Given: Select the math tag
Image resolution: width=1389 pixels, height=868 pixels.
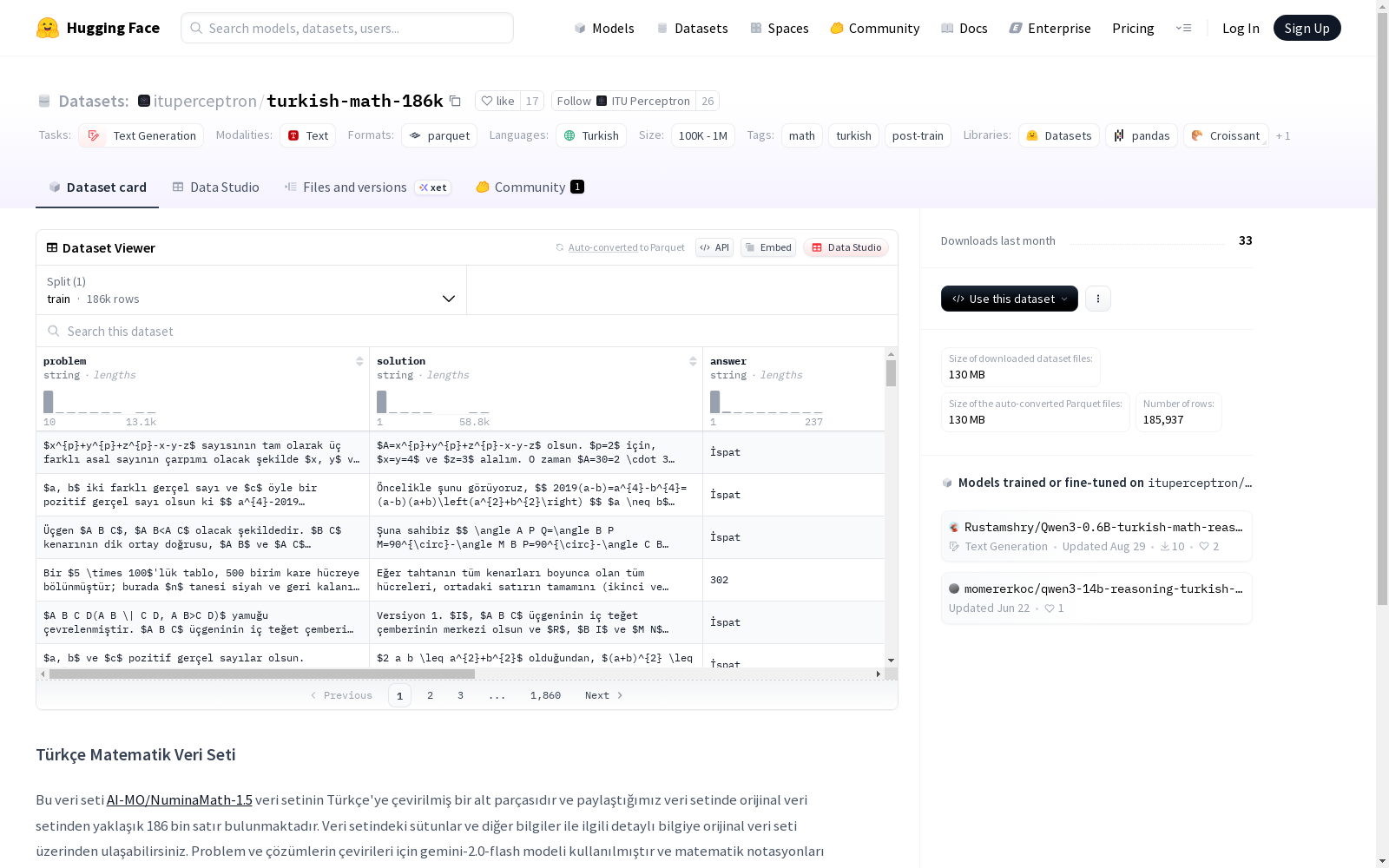Looking at the screenshot, I should [x=802, y=135].
